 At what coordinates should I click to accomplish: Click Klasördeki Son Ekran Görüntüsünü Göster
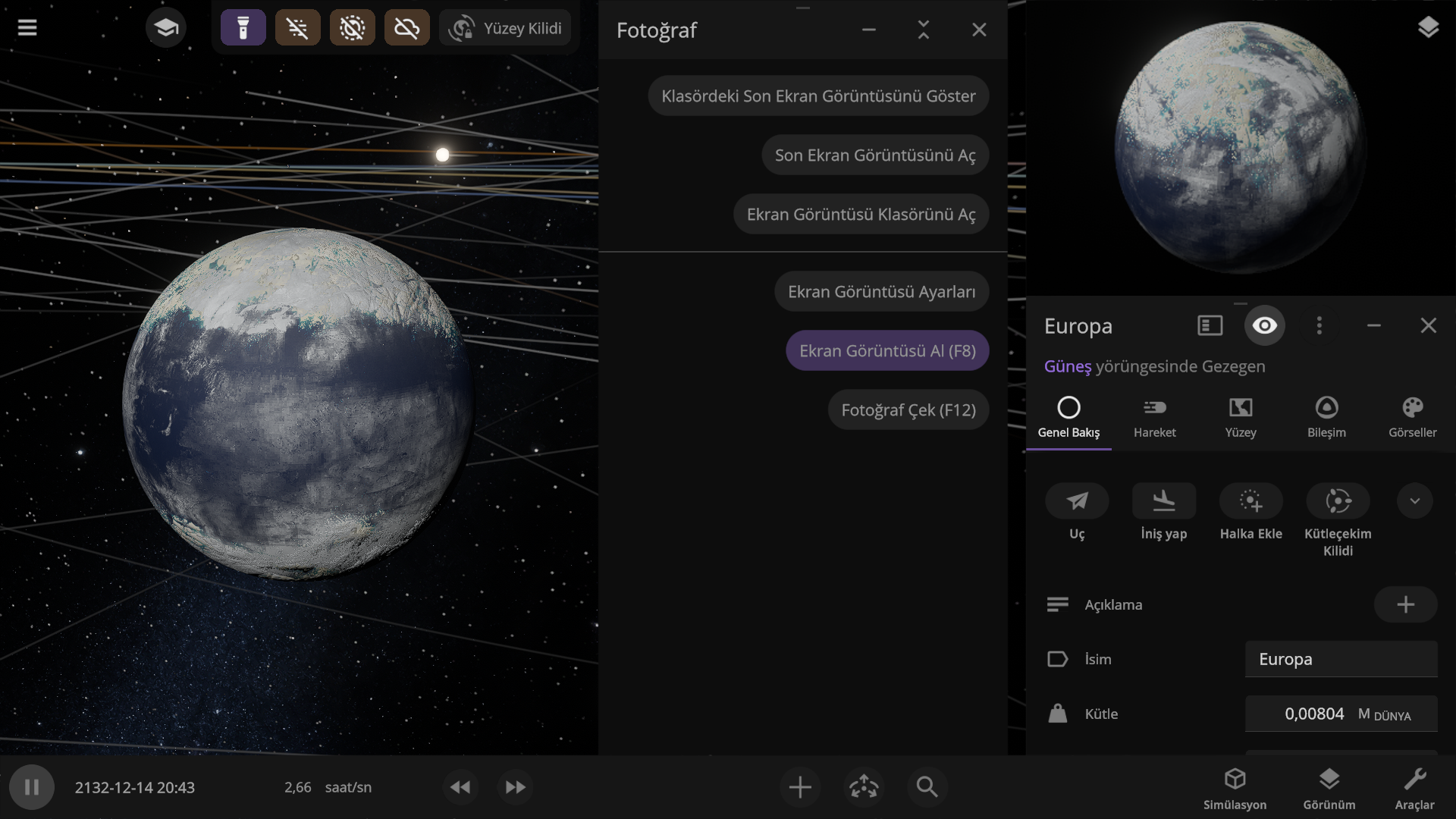[818, 96]
